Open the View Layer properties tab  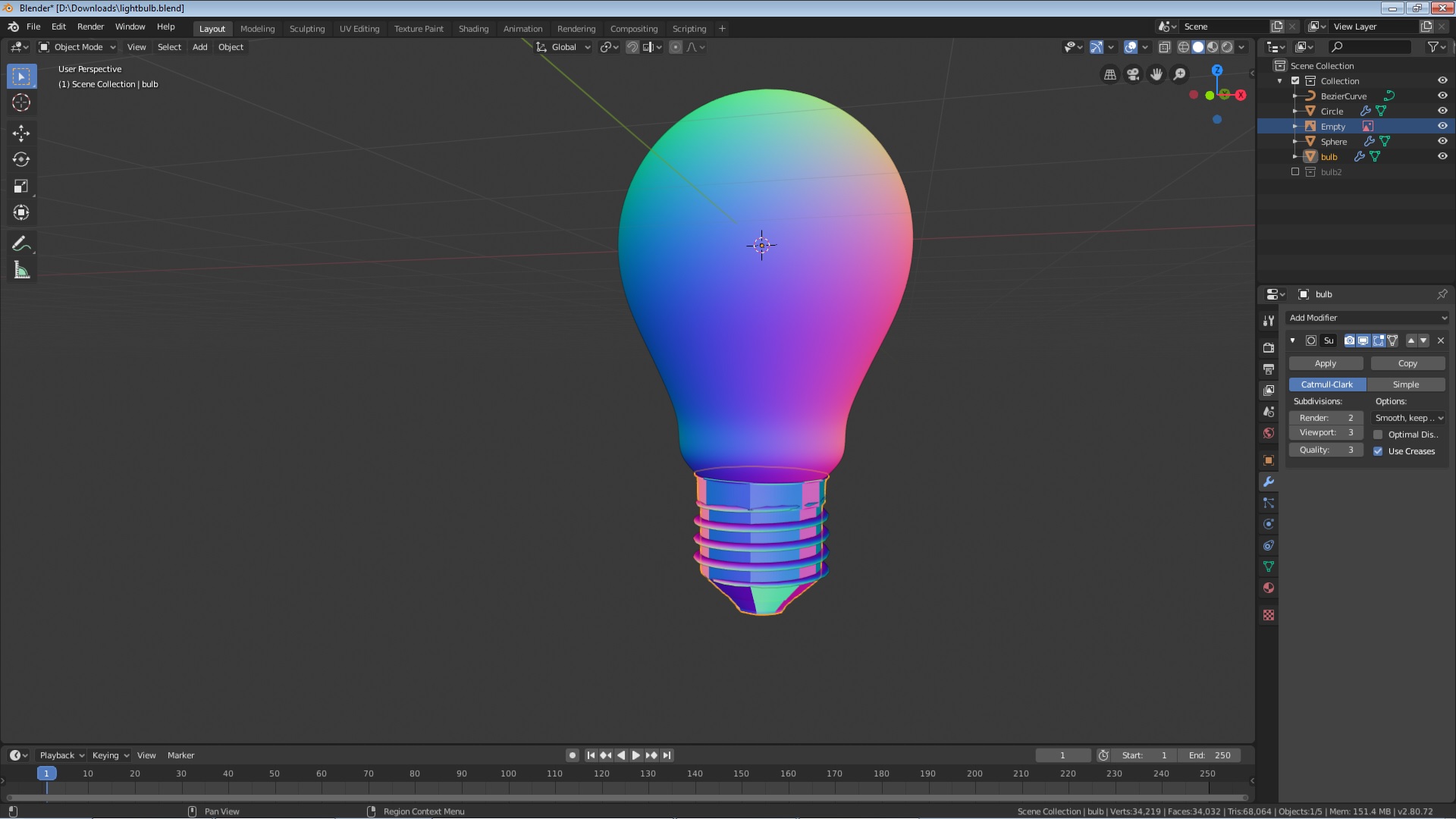point(1269,390)
